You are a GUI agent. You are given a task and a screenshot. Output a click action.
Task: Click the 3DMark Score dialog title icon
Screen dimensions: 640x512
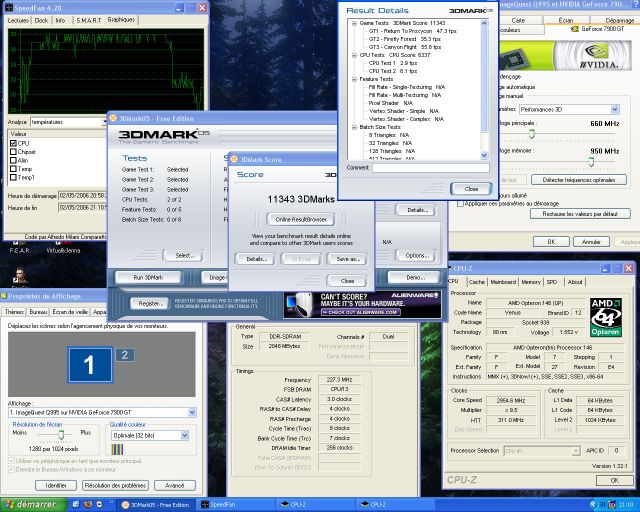[x=234, y=159]
